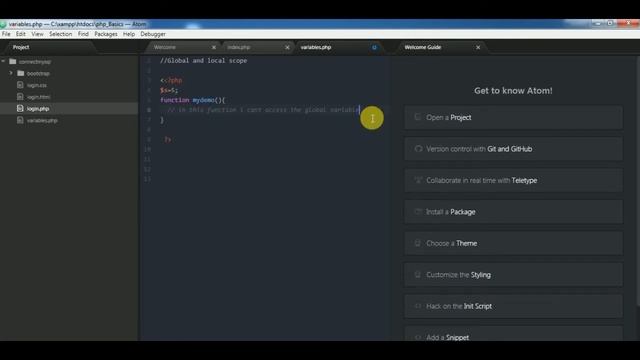640x360 pixels.
Task: Expand the Hack on the Init Script section
Action: click(x=513, y=306)
